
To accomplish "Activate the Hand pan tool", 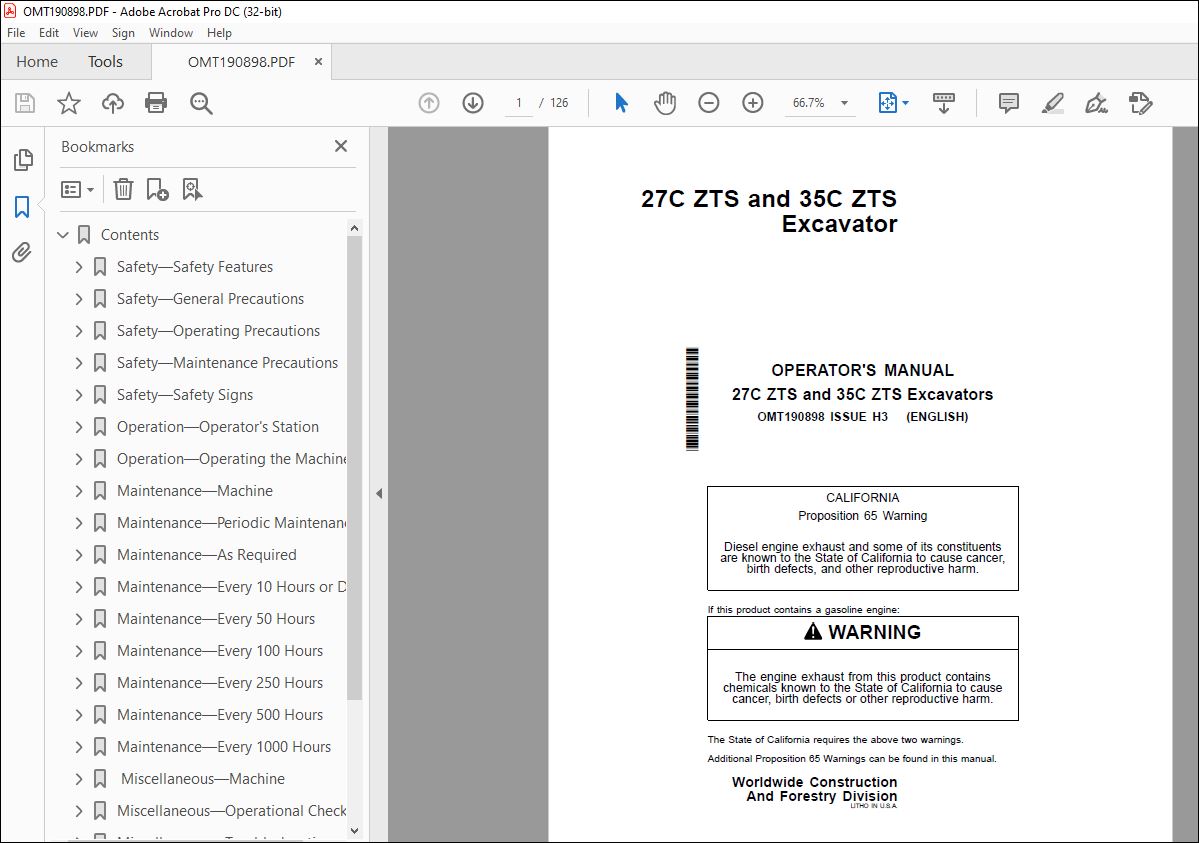I will [x=665, y=103].
